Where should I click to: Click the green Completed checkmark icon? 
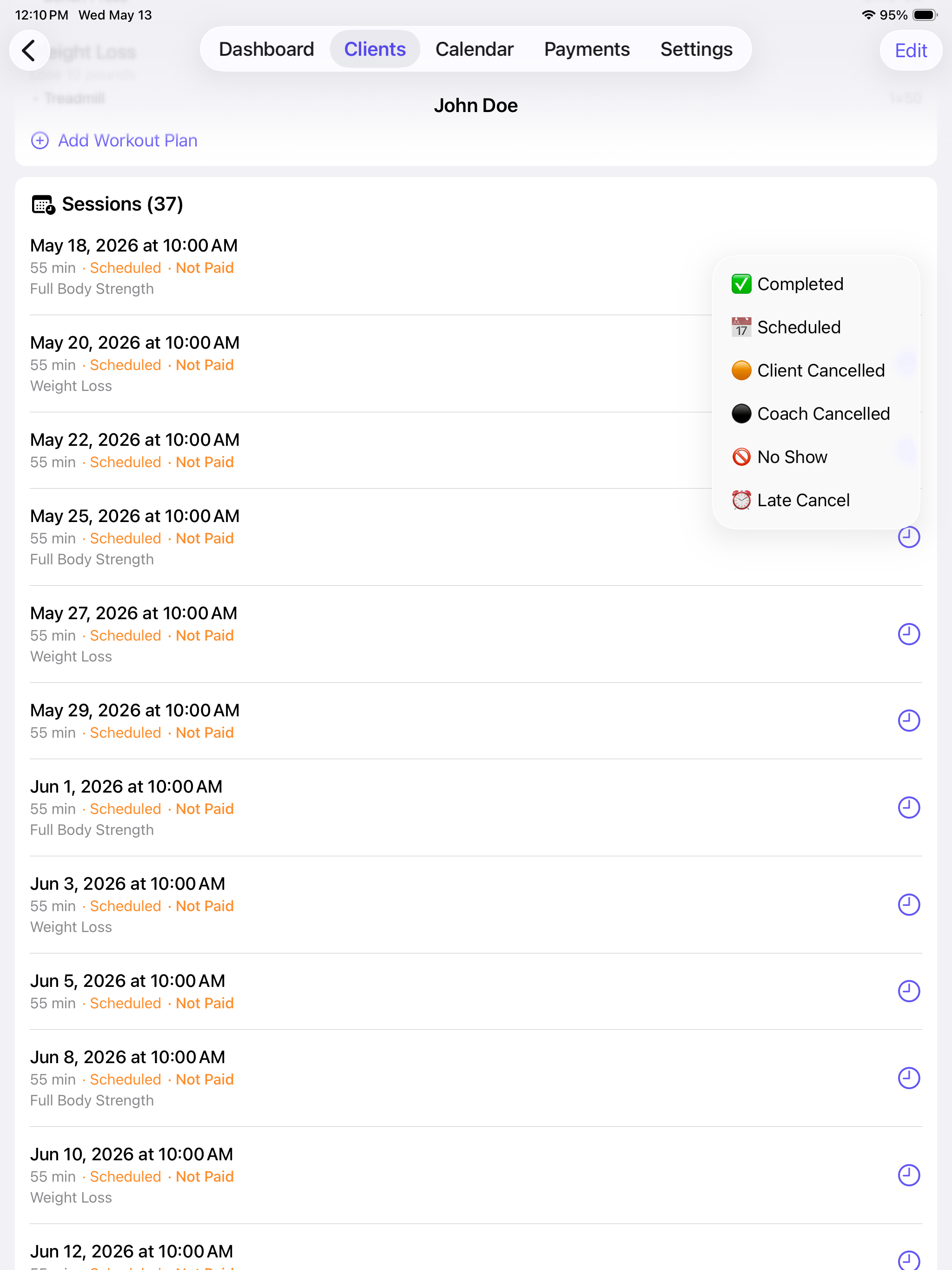[x=741, y=284]
